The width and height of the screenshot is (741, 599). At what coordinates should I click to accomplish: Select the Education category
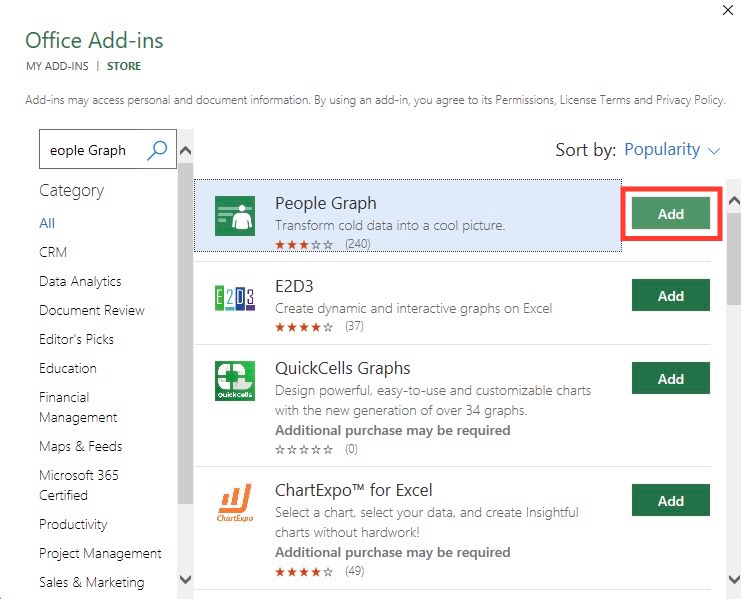point(68,368)
